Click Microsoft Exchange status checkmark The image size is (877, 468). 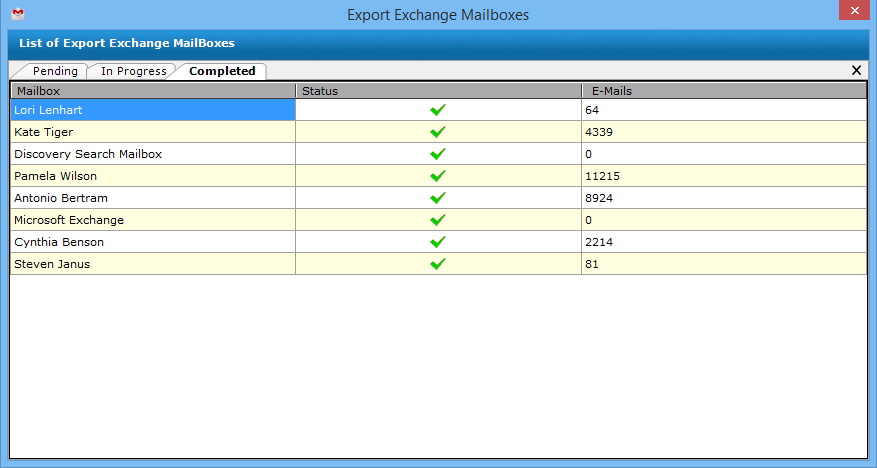(x=438, y=219)
